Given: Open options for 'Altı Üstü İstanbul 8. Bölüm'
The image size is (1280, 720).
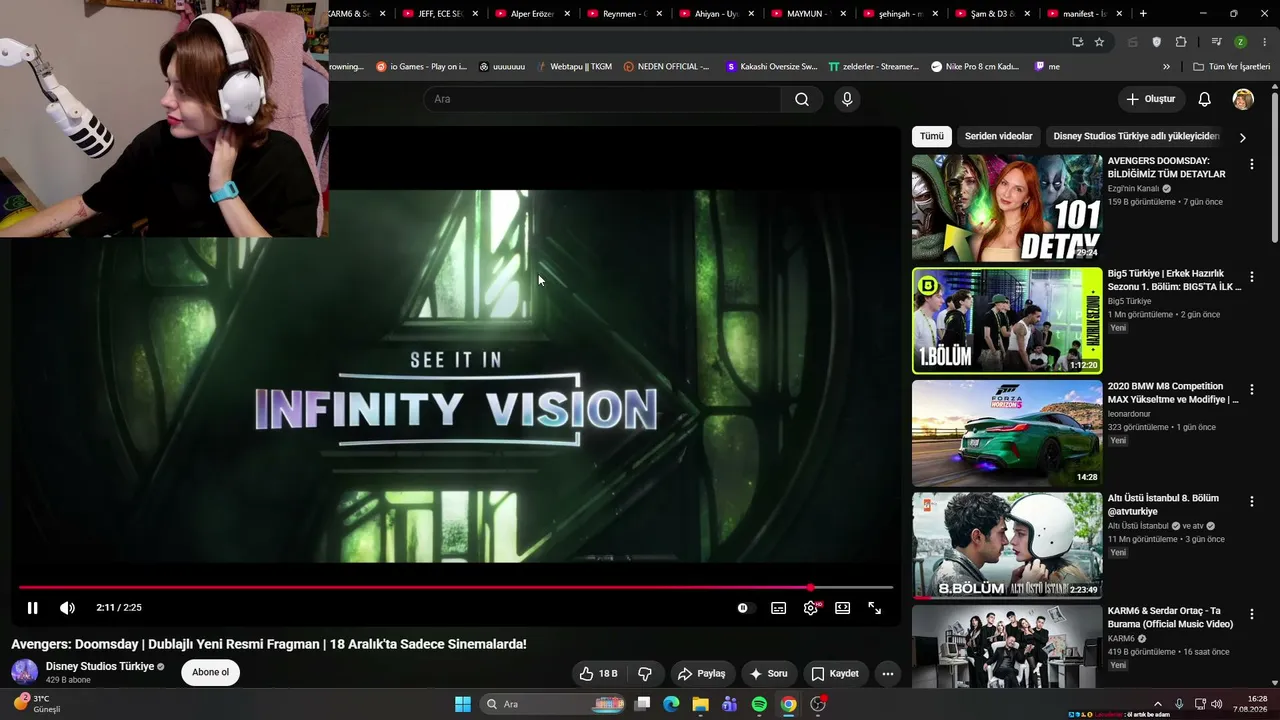Looking at the screenshot, I should pos(1251,502).
